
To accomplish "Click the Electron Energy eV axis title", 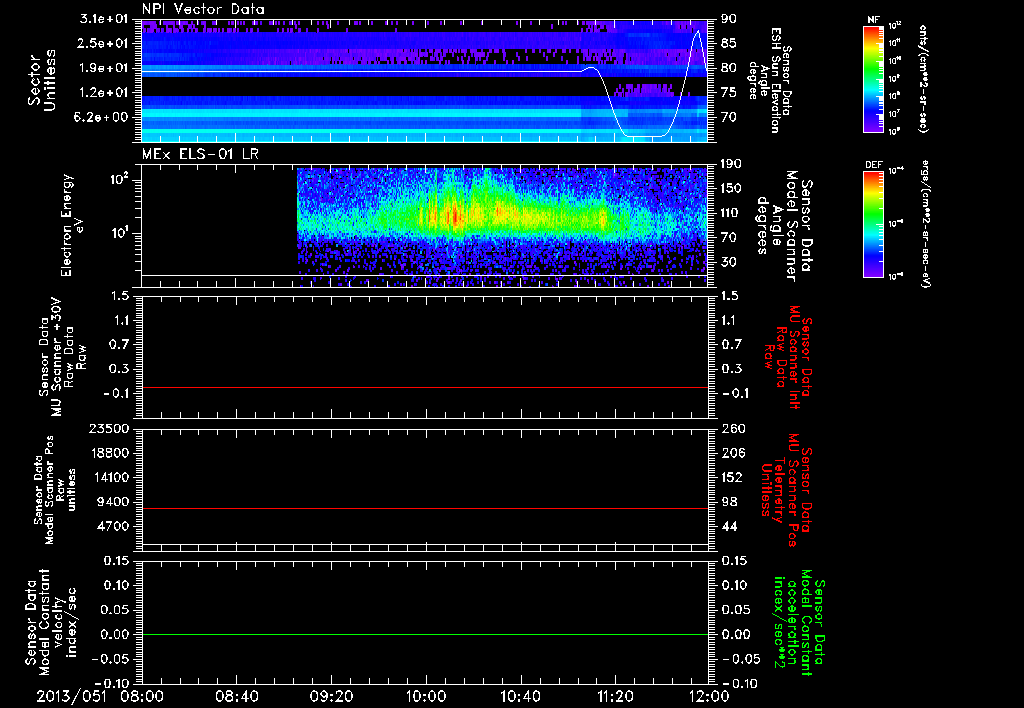I will pos(74,225).
